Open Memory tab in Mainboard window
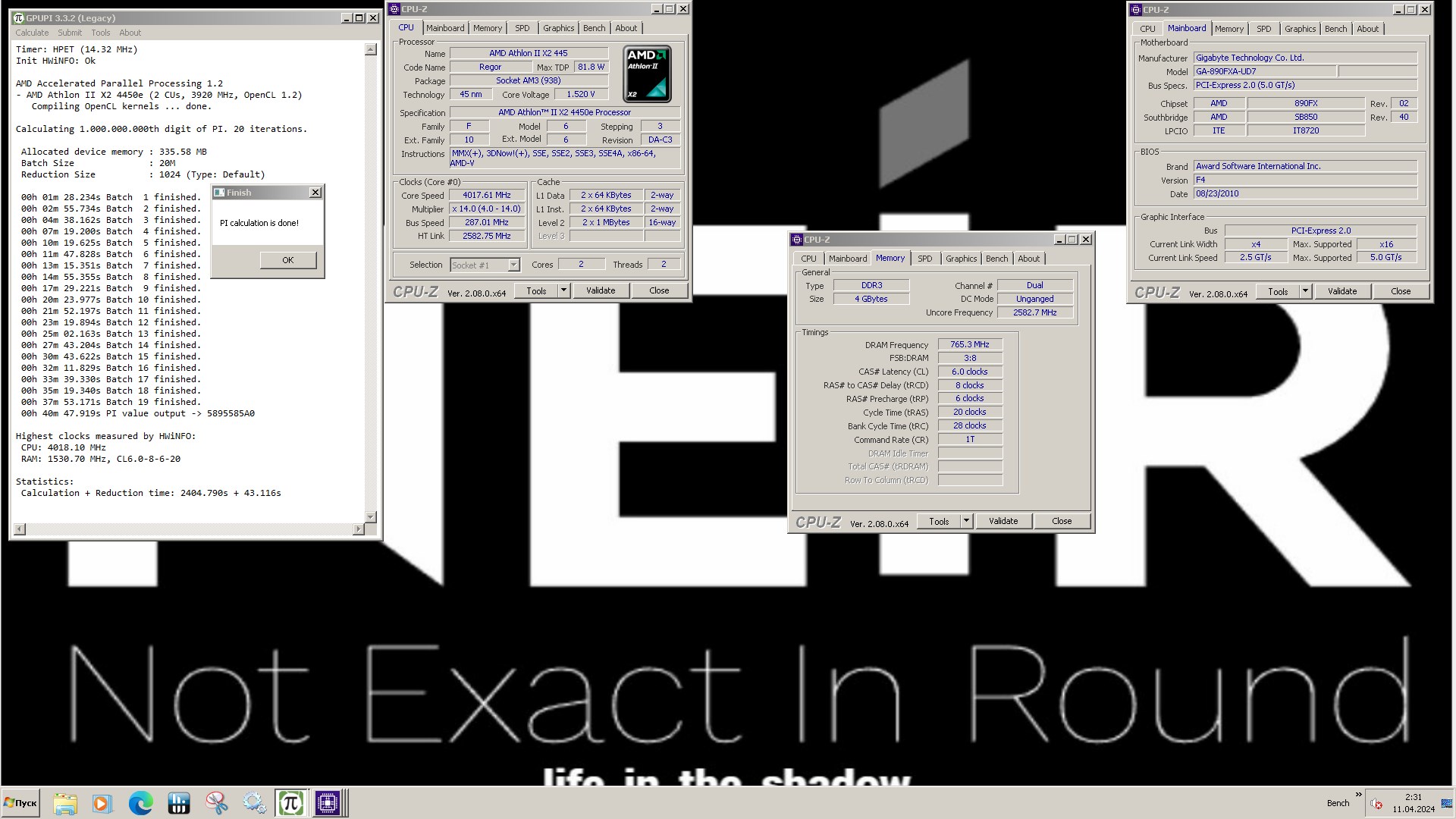 pos(1229,29)
